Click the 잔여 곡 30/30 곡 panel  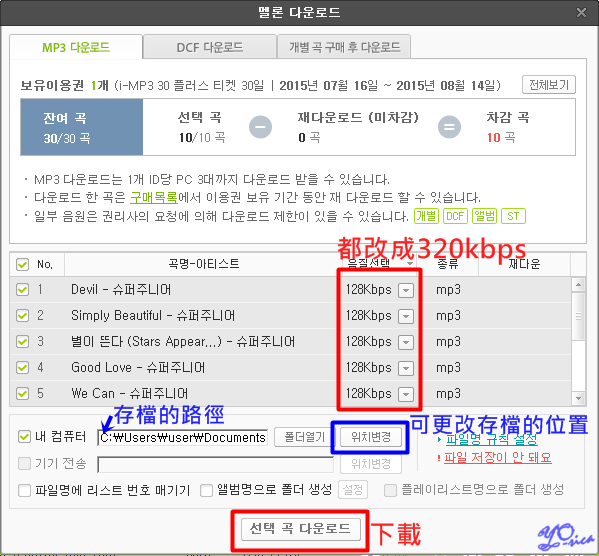[82, 127]
